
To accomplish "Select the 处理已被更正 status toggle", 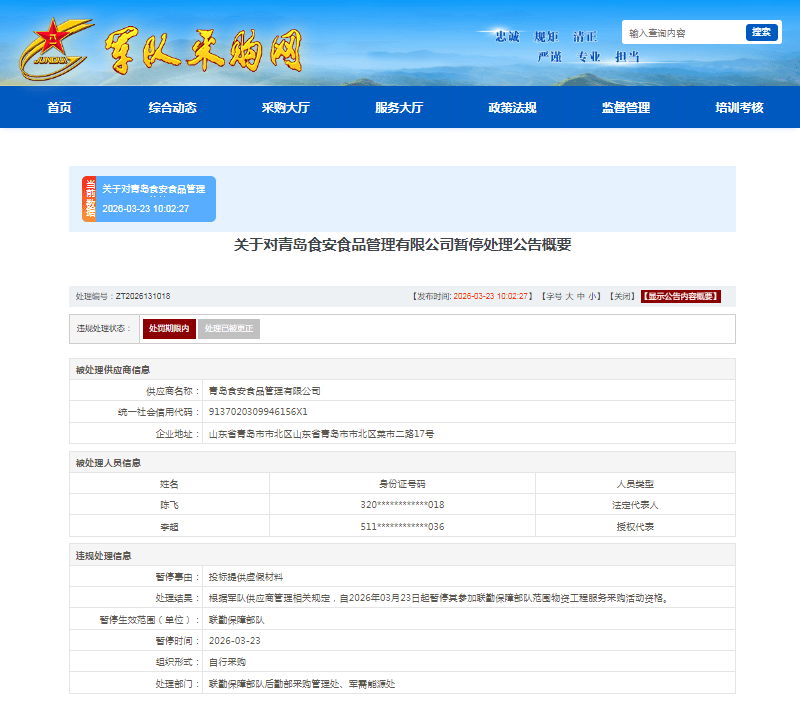I will [228, 328].
